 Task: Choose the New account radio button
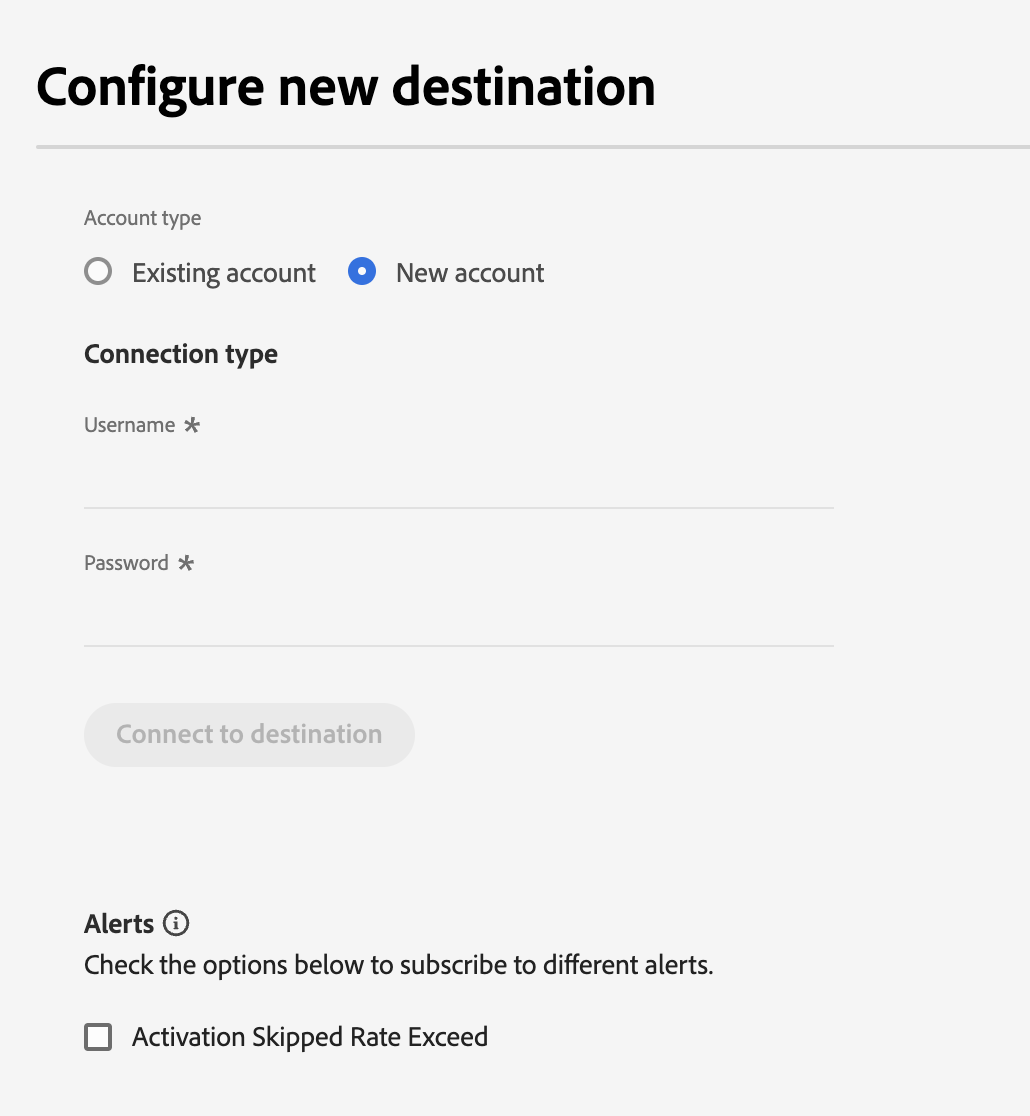(x=362, y=271)
